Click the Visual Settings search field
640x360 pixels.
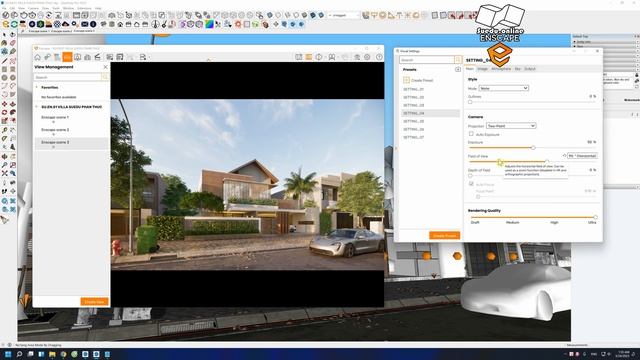coord(427,60)
